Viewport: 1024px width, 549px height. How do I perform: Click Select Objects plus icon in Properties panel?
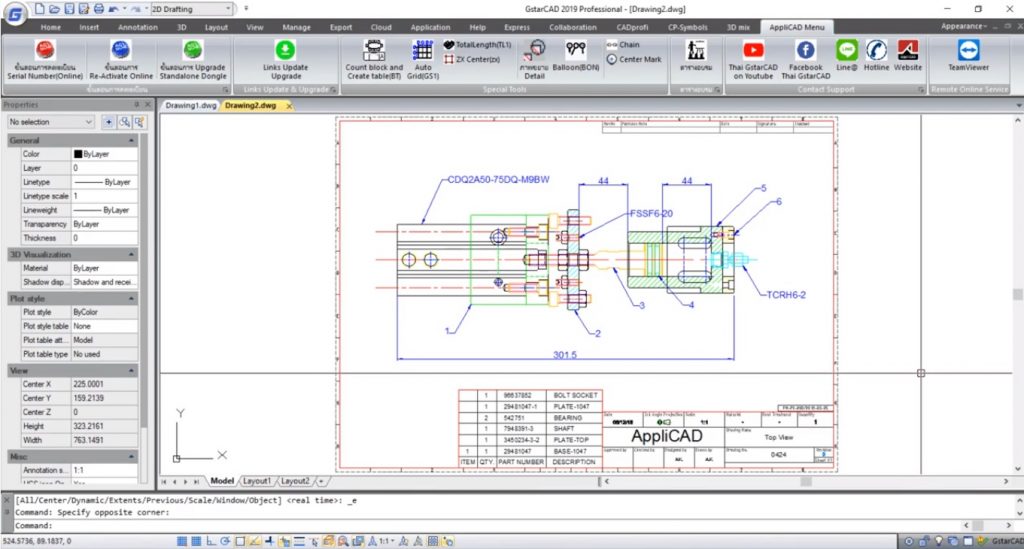tap(108, 122)
